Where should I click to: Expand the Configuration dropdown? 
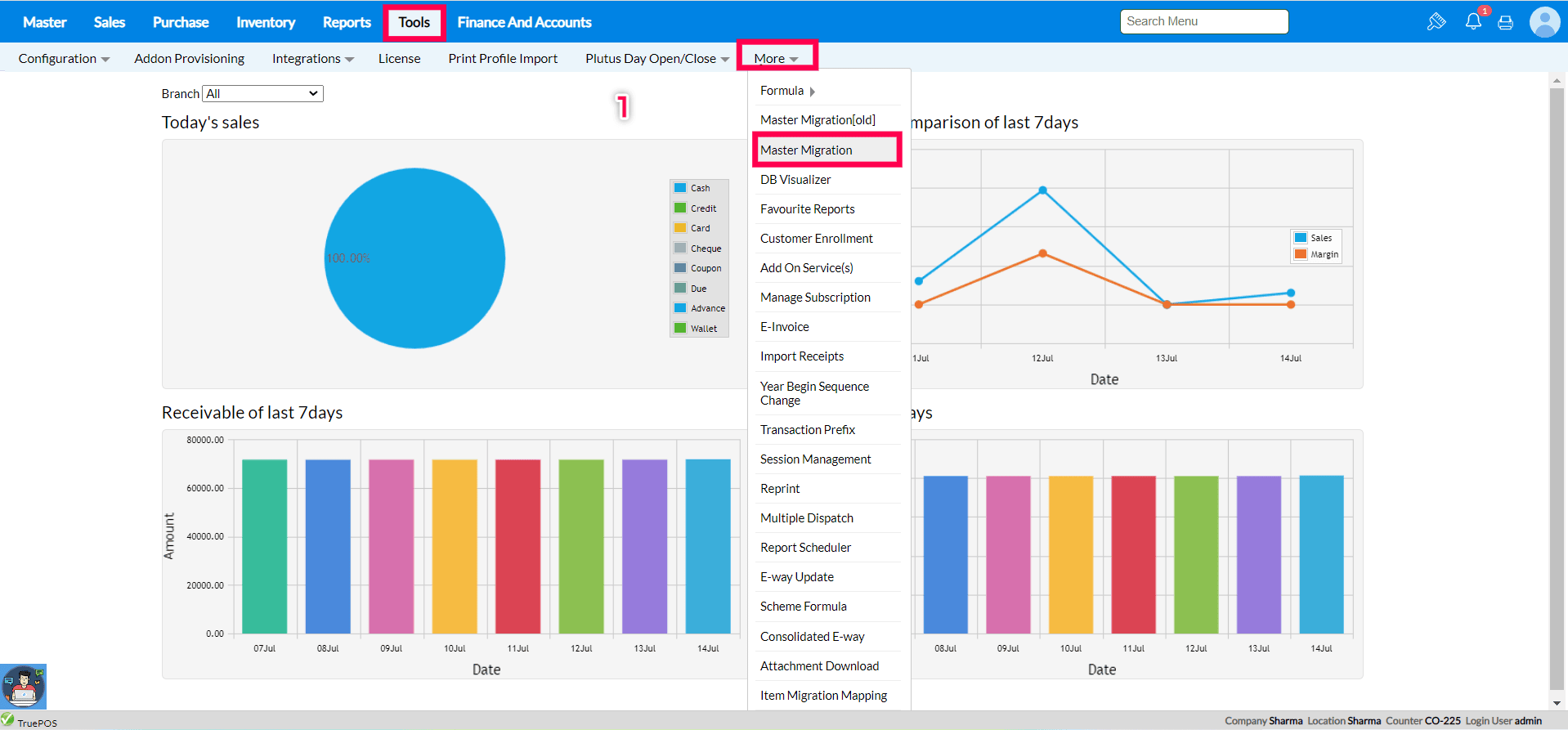[x=64, y=59]
